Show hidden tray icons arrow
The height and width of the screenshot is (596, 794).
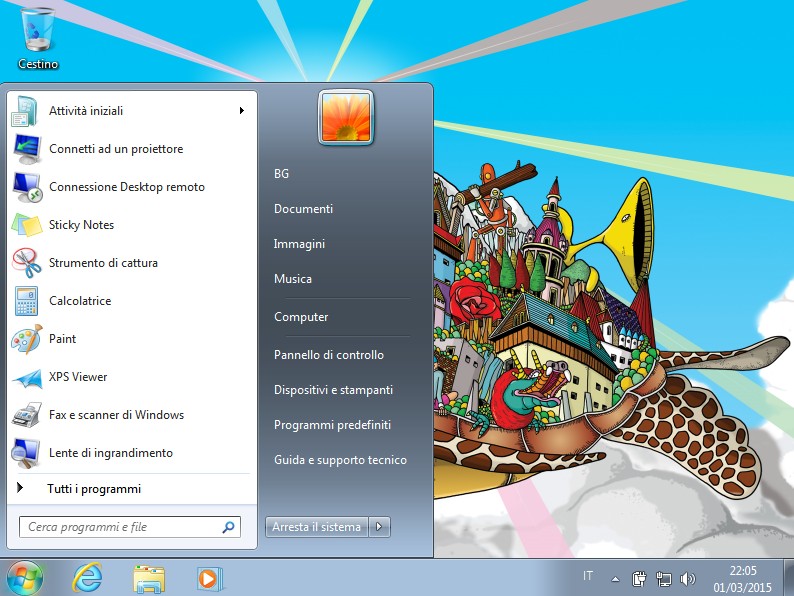(x=615, y=579)
